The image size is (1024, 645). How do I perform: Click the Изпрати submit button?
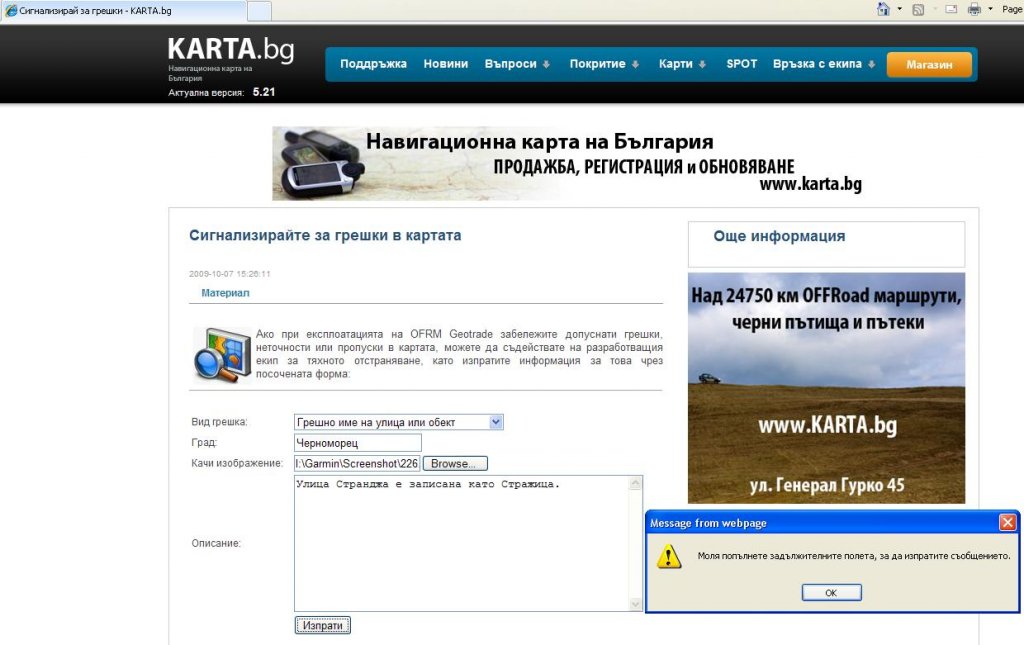(x=323, y=625)
